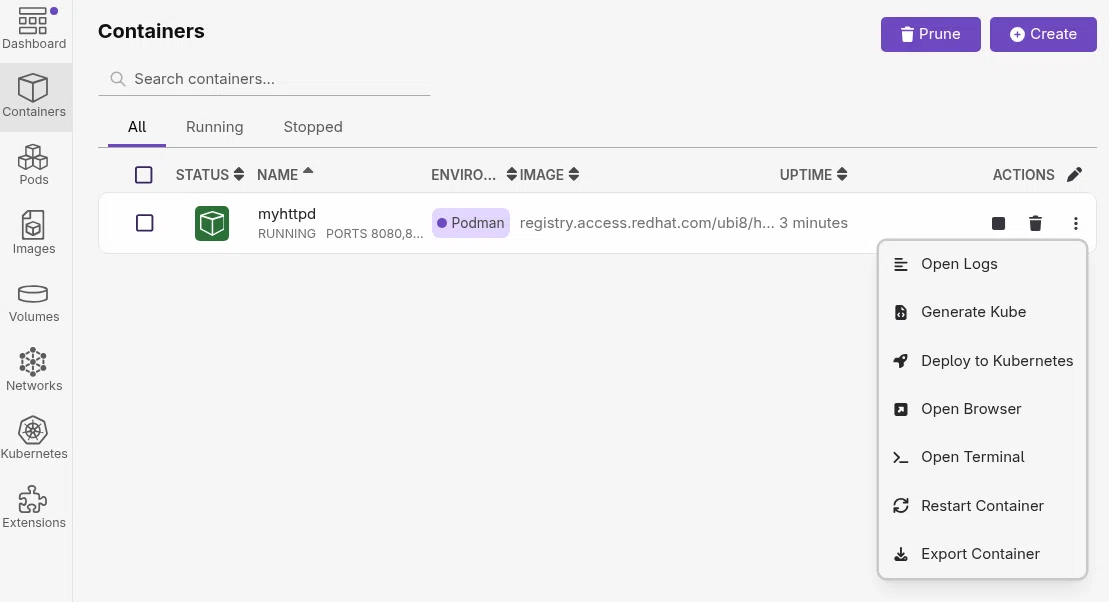Open Extensions from the sidebar
Image resolution: width=1109 pixels, height=602 pixels.
[x=34, y=508]
